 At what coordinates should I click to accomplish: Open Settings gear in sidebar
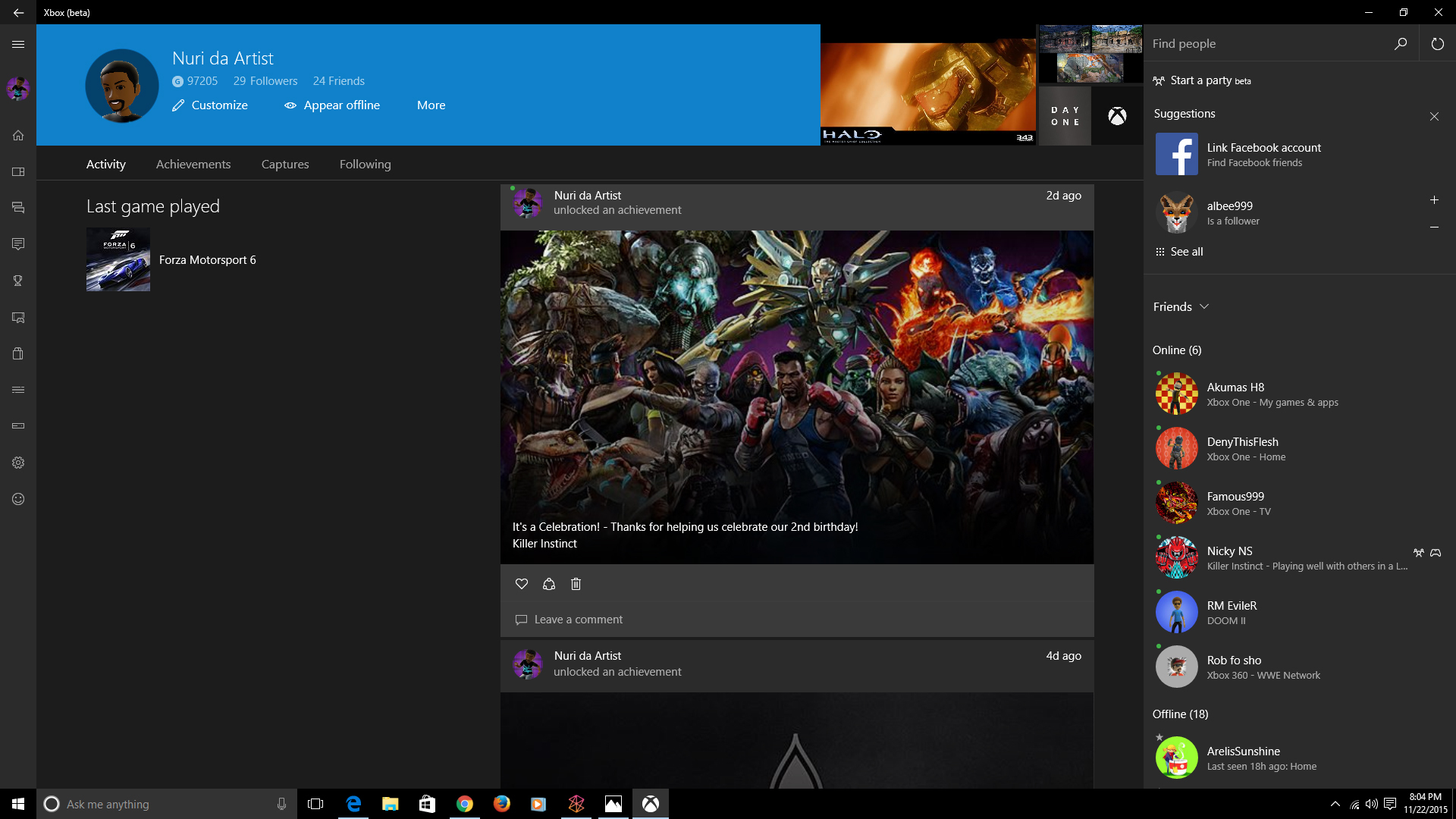tap(18, 463)
